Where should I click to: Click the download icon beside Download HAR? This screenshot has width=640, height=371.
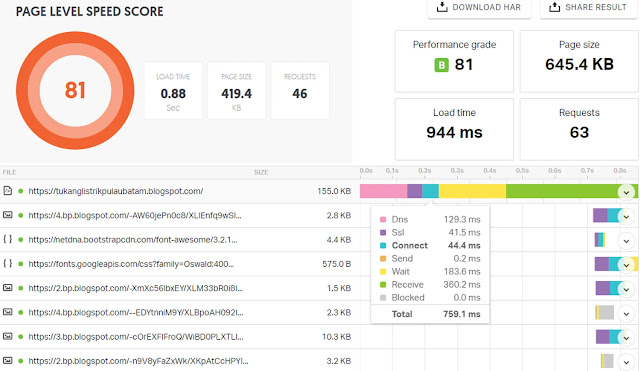tap(442, 7)
